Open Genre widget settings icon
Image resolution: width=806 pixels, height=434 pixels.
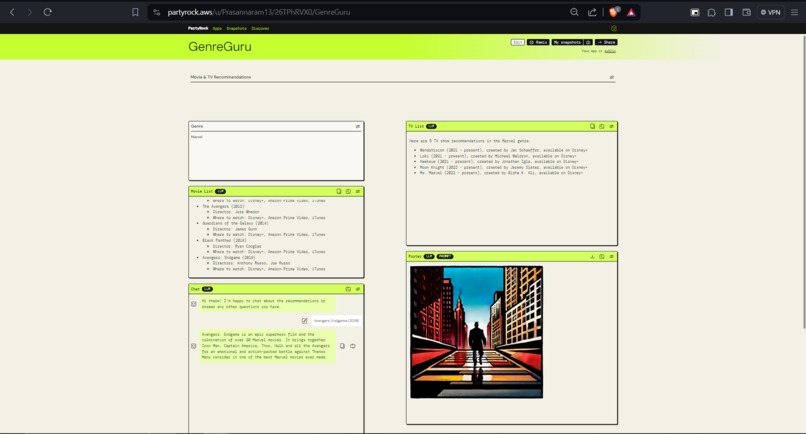[x=358, y=126]
